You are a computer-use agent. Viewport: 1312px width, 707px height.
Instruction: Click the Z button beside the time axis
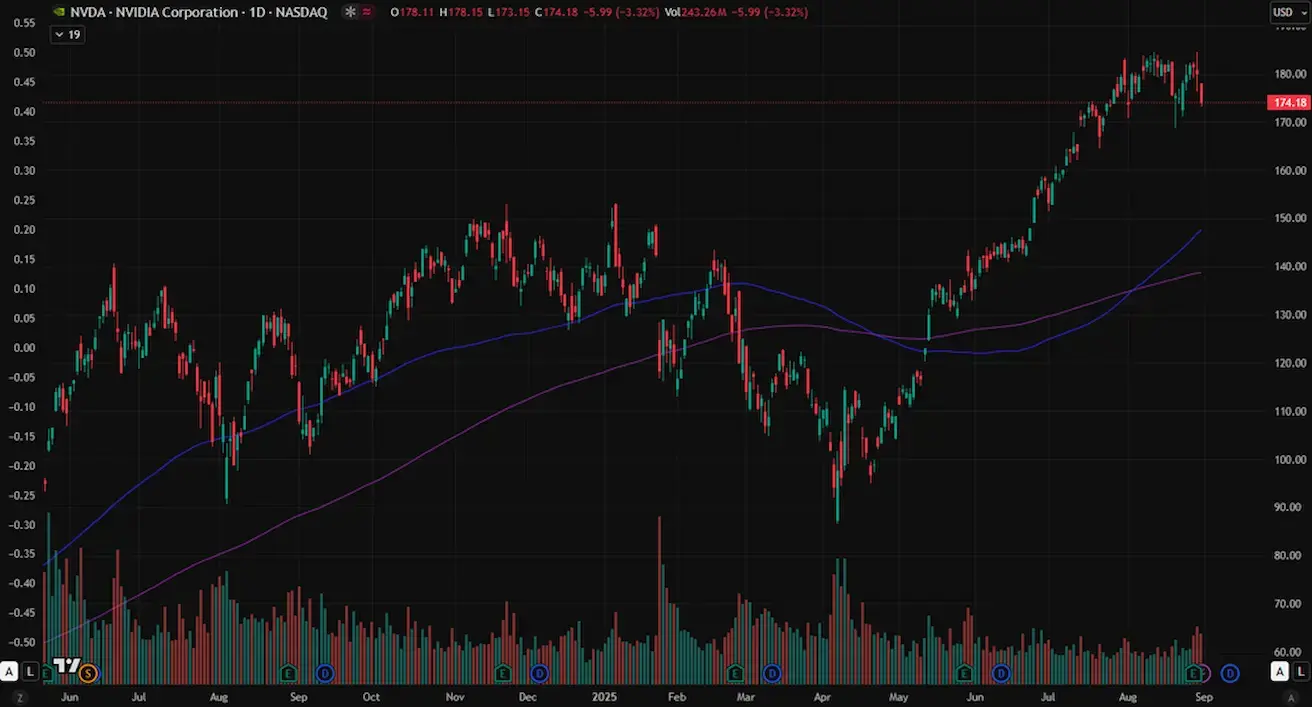coord(19,696)
